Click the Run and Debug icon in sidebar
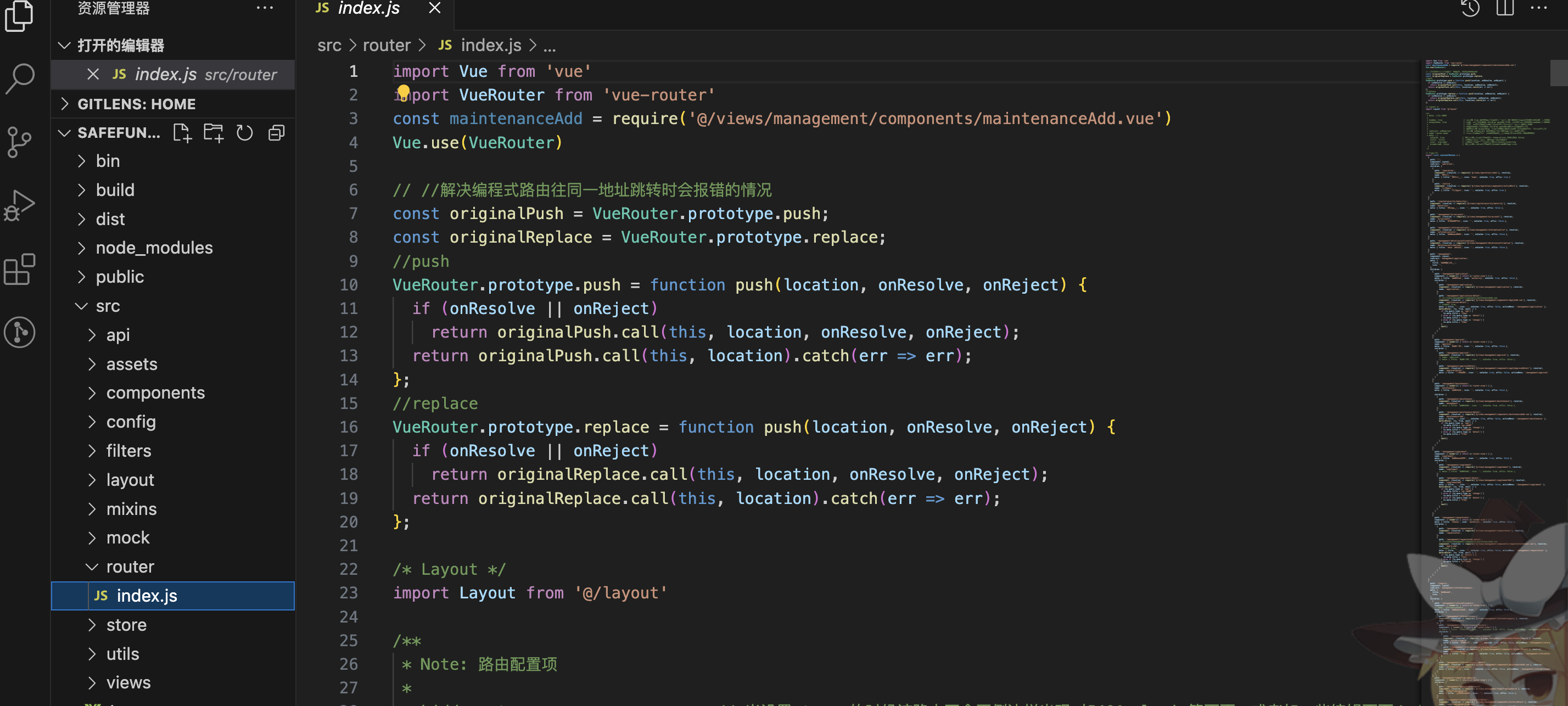This screenshot has width=1568, height=706. click(x=22, y=200)
